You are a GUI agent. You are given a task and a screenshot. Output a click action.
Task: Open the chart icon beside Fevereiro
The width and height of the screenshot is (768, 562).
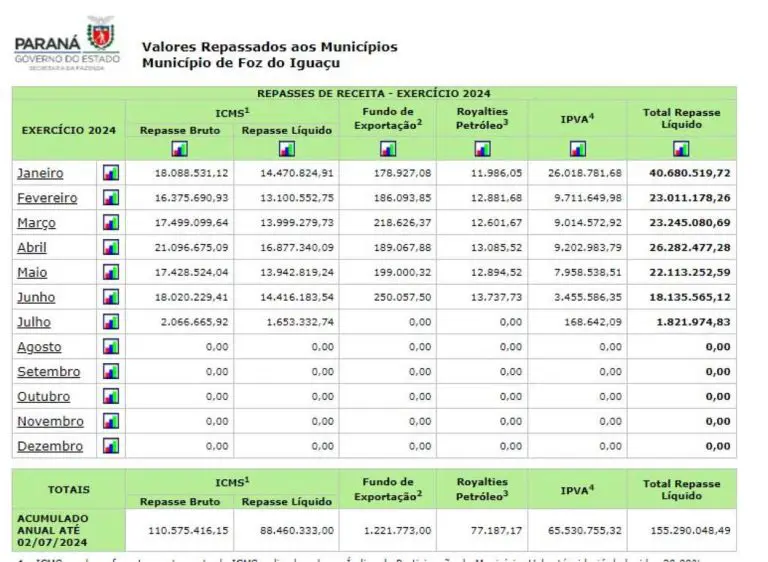click(x=111, y=198)
